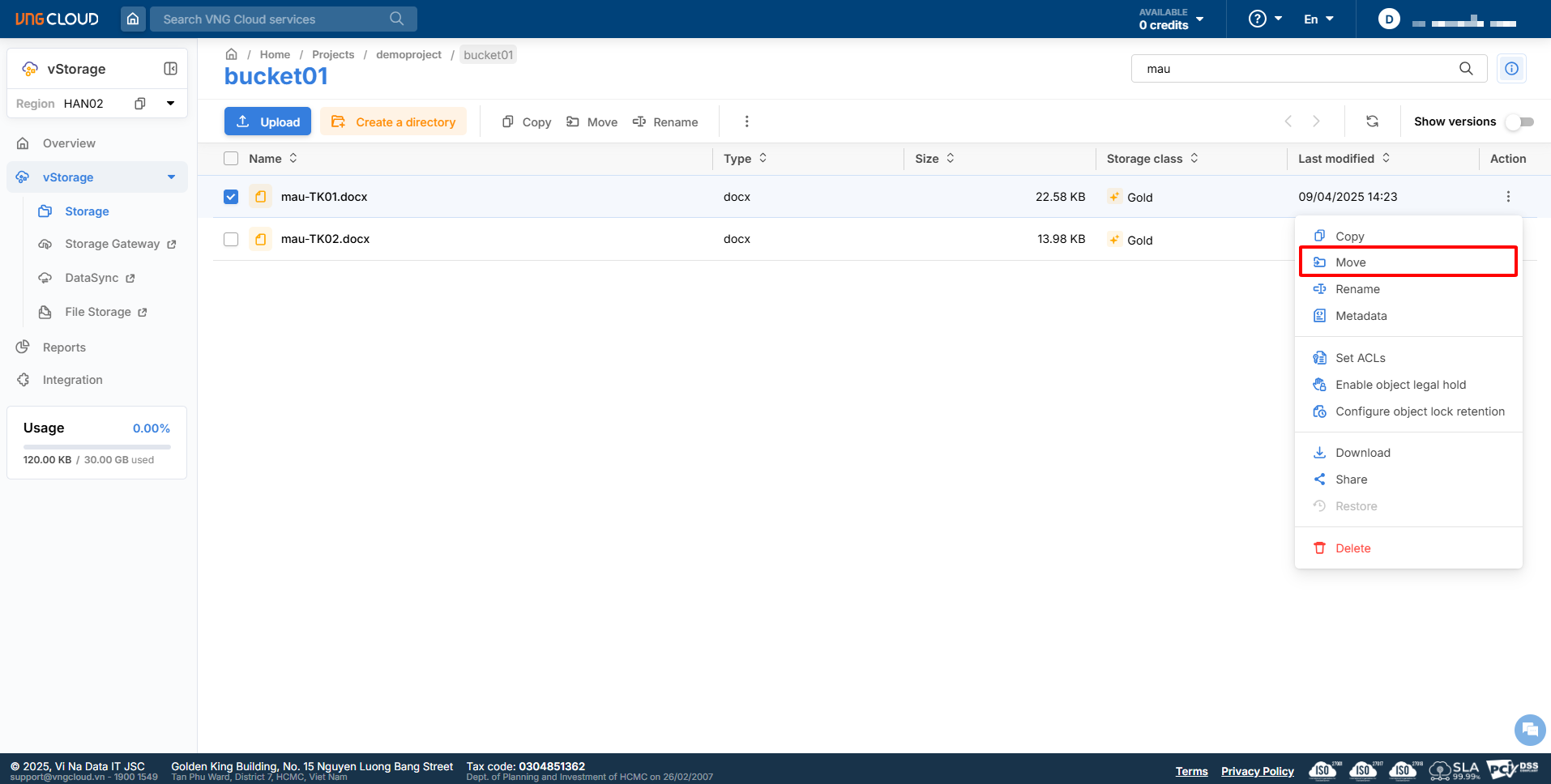The width and height of the screenshot is (1551, 784).
Task: Expand the Region selector dropdown arrow
Action: pyautogui.click(x=170, y=104)
